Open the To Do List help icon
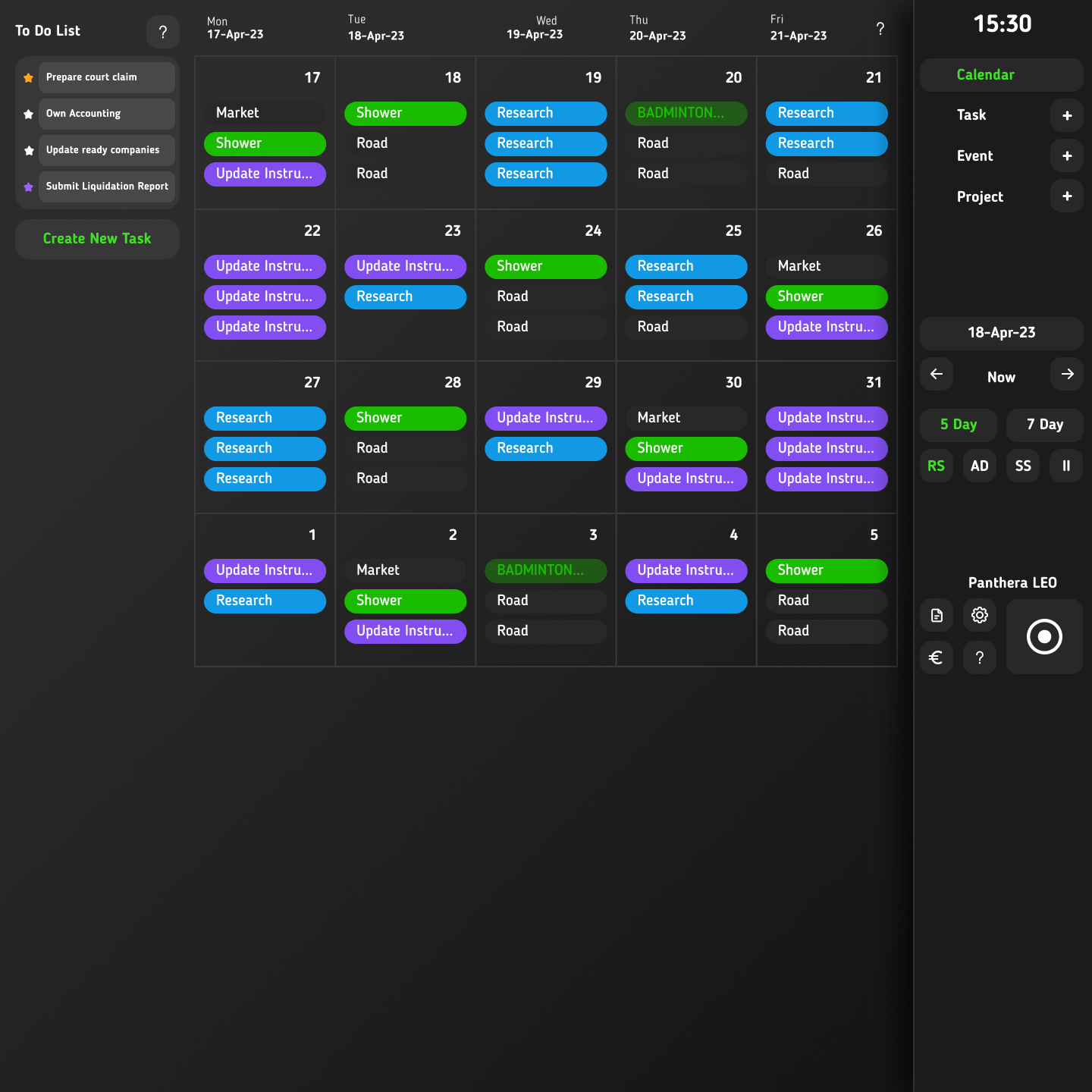Viewport: 1092px width, 1092px height. [162, 32]
